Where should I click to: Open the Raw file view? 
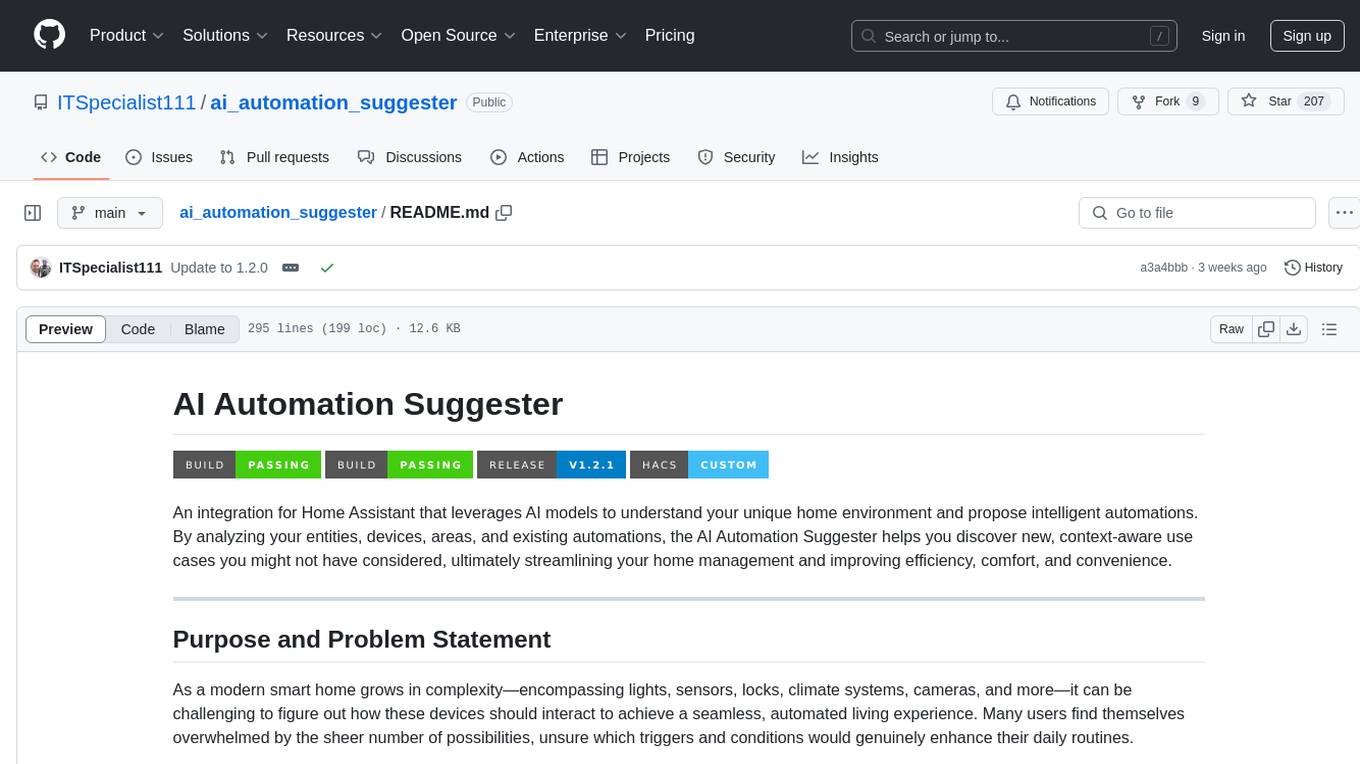pyautogui.click(x=1232, y=329)
